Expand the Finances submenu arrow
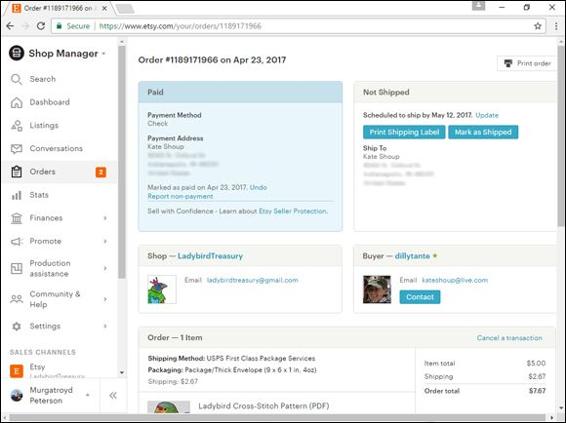566x423 pixels. point(105,218)
